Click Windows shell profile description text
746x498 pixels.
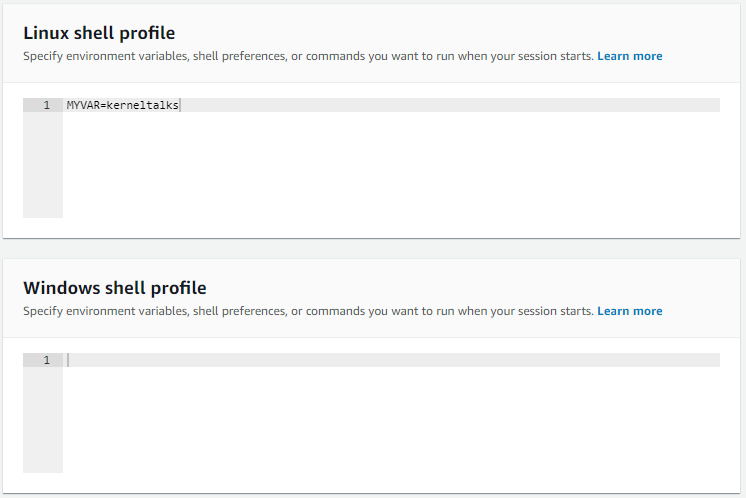coord(308,311)
